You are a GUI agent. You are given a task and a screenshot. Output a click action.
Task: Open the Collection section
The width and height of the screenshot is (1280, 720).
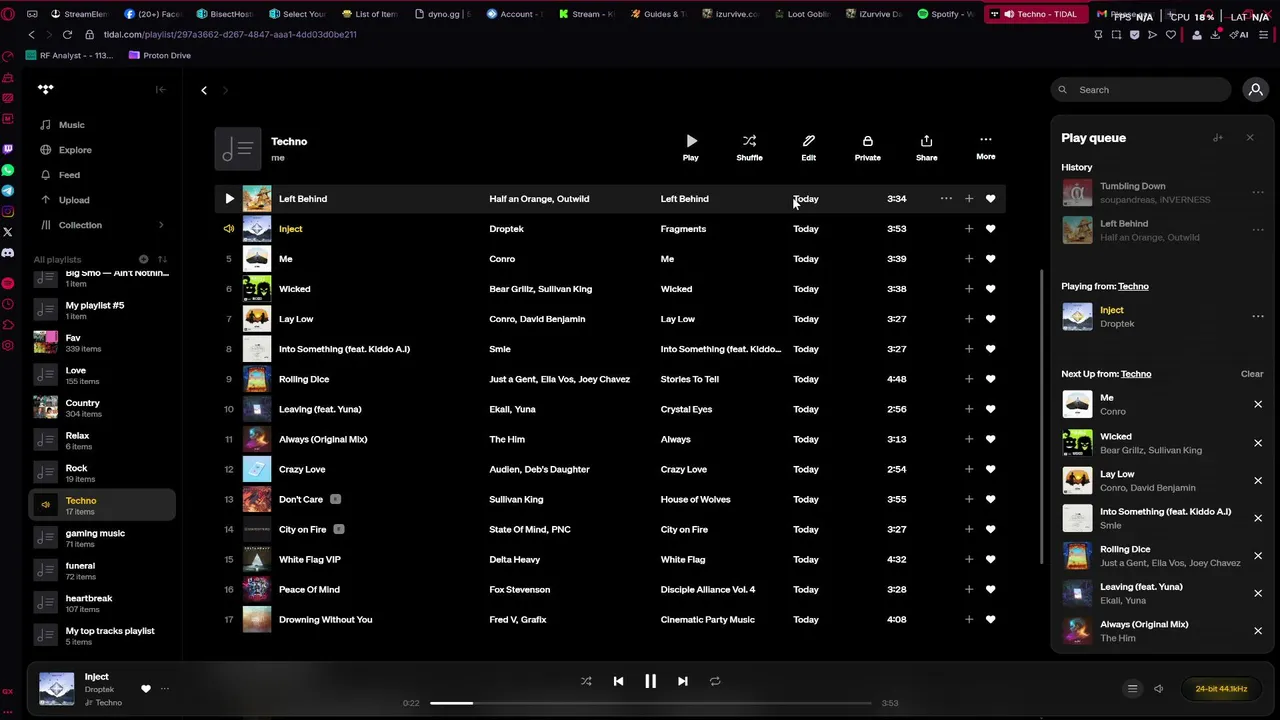(x=80, y=225)
